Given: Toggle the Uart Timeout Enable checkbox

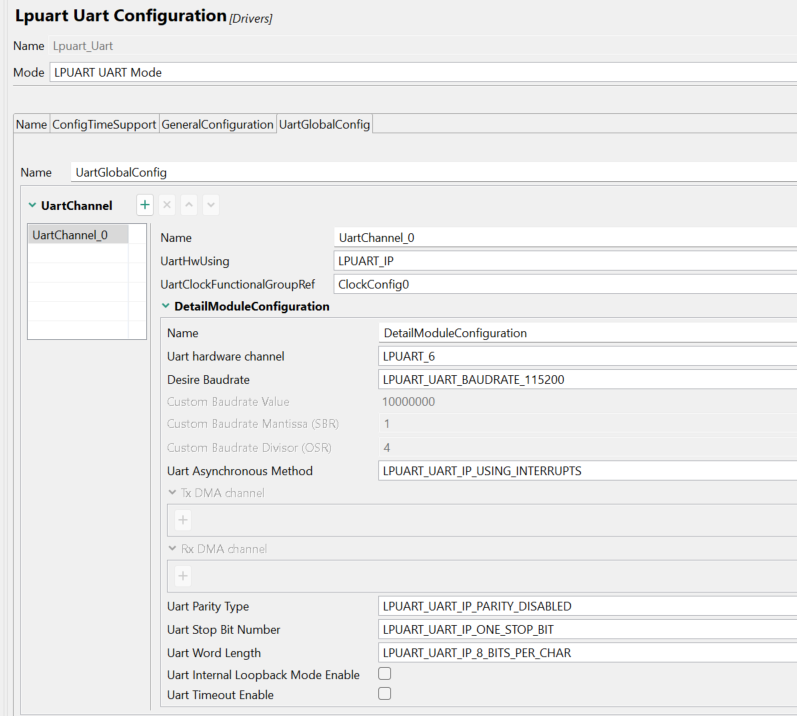Looking at the screenshot, I should tap(384, 694).
